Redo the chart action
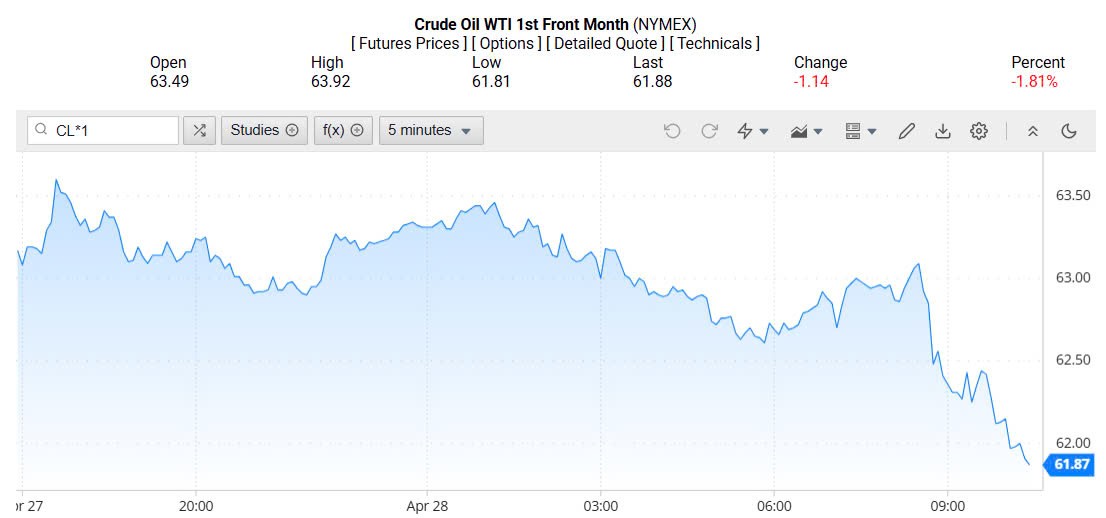The height and width of the screenshot is (518, 1106). pos(710,131)
